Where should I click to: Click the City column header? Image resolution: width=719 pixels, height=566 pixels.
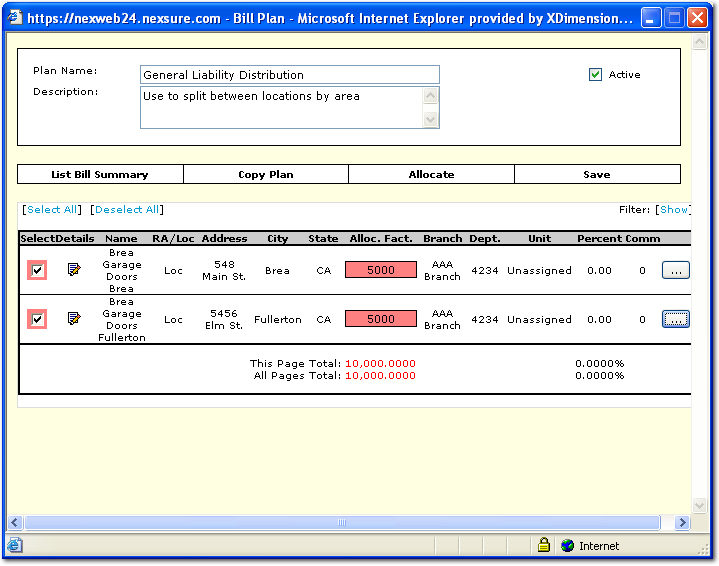(277, 239)
